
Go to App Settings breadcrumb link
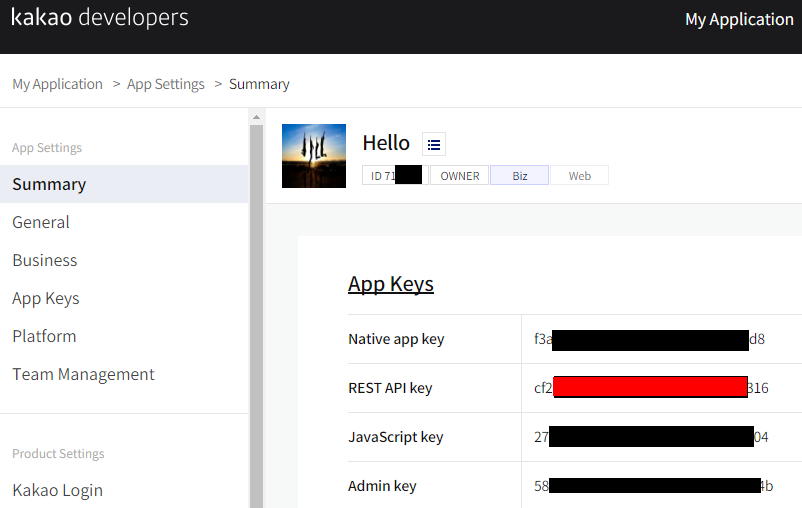[166, 84]
